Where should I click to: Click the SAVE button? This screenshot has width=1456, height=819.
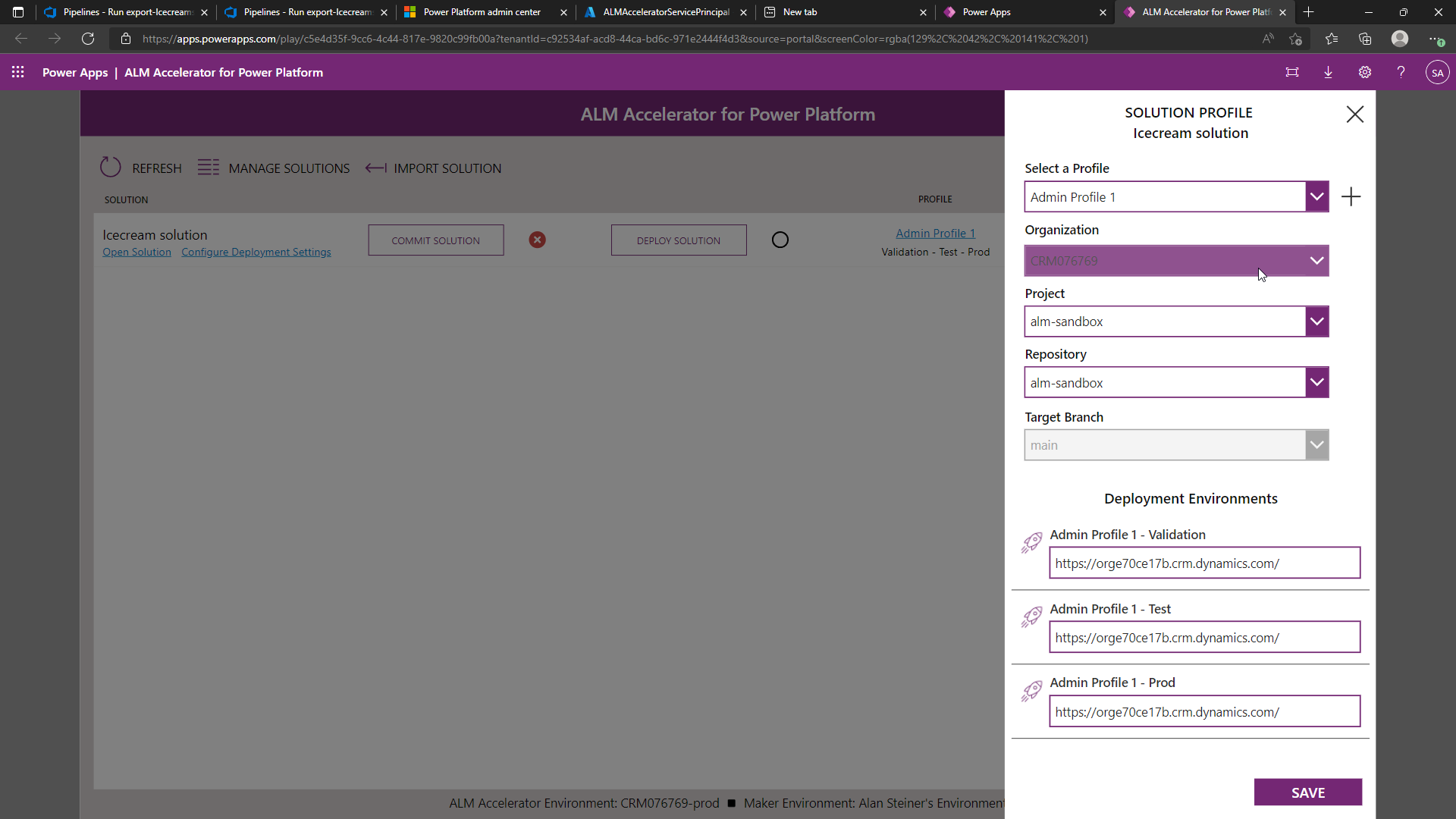(x=1308, y=792)
